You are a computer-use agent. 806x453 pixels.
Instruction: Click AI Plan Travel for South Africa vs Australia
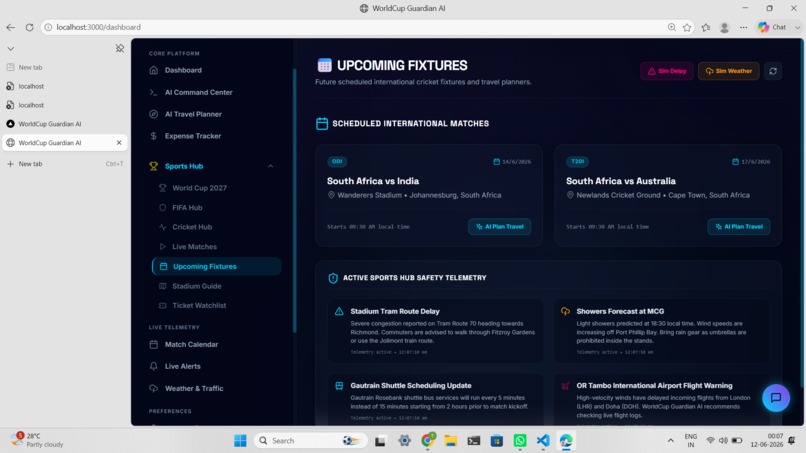(x=739, y=226)
